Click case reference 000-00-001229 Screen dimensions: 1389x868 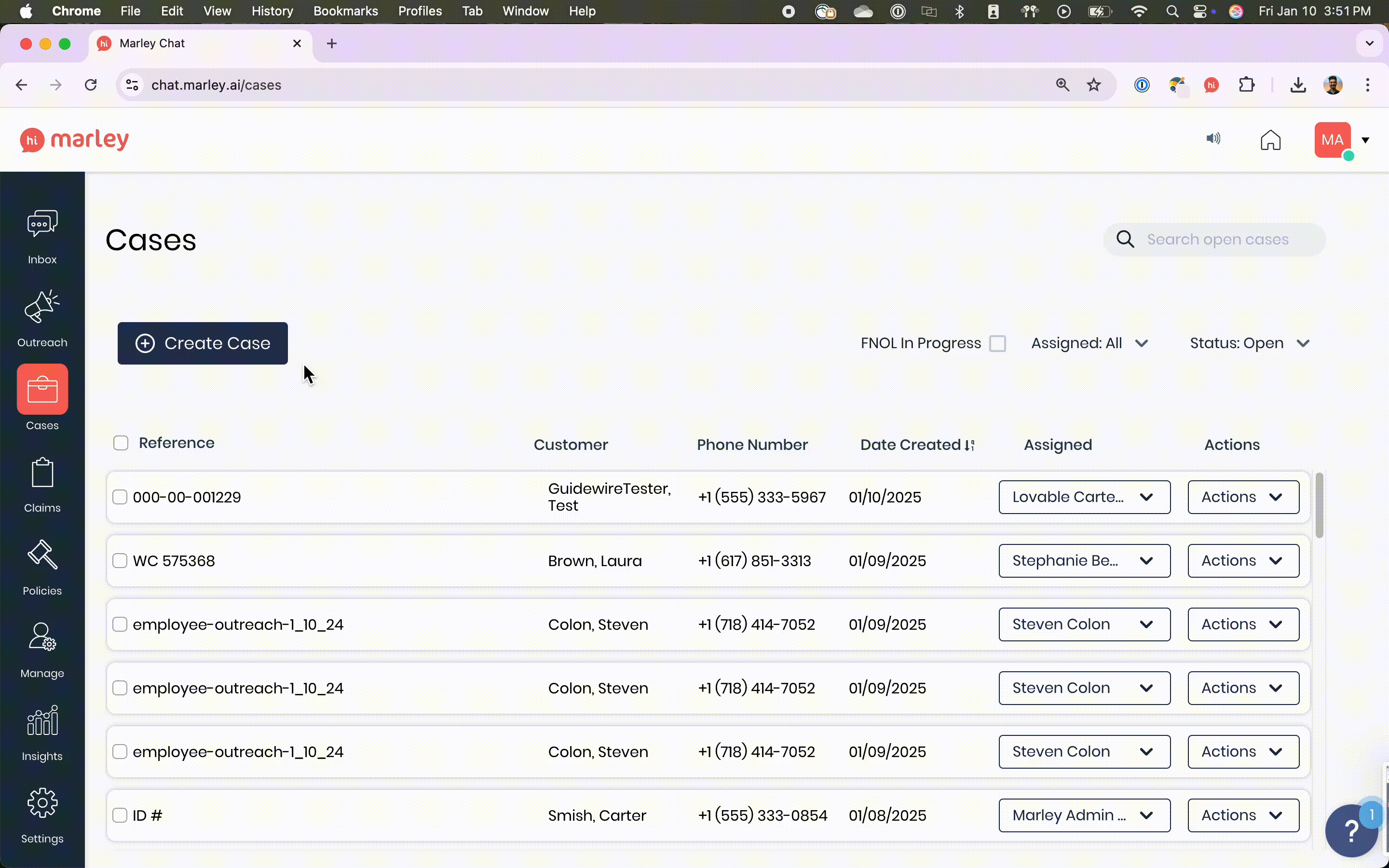(187, 497)
